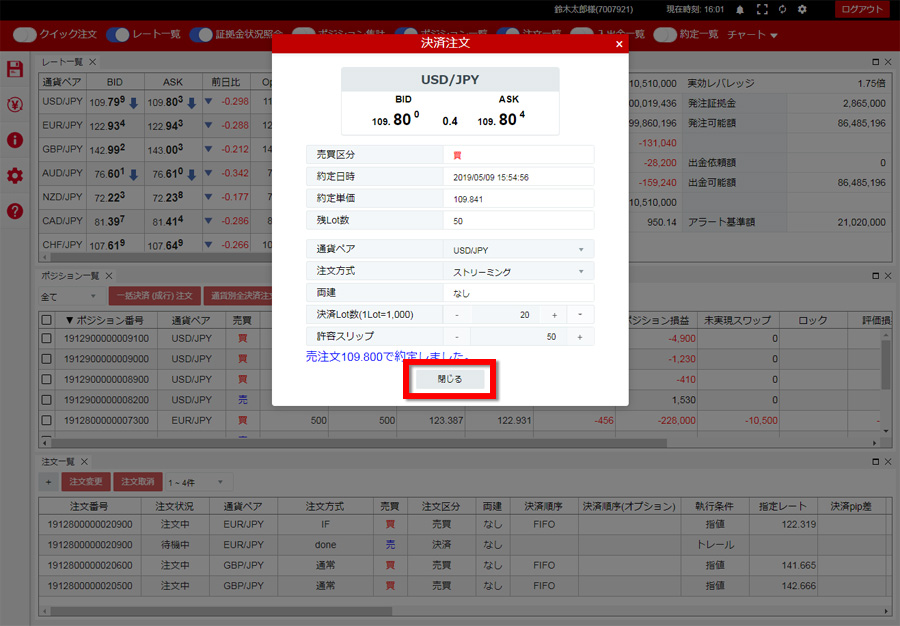The image size is (900, 626).
Task: Decrease 許容スリップ with minus button
Action: tap(457, 337)
